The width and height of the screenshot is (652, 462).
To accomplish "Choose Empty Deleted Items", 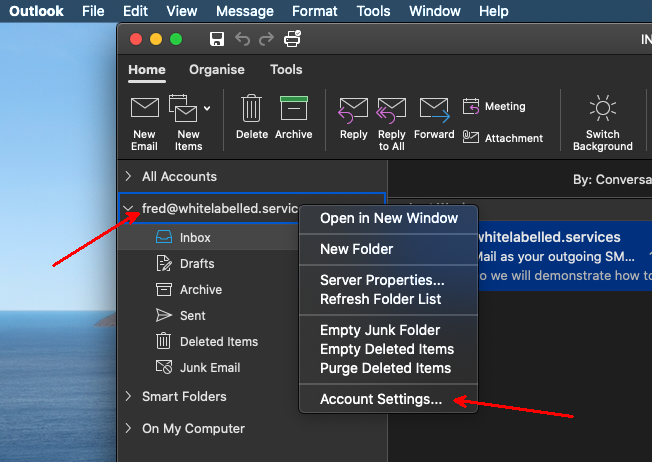I will [x=388, y=349].
